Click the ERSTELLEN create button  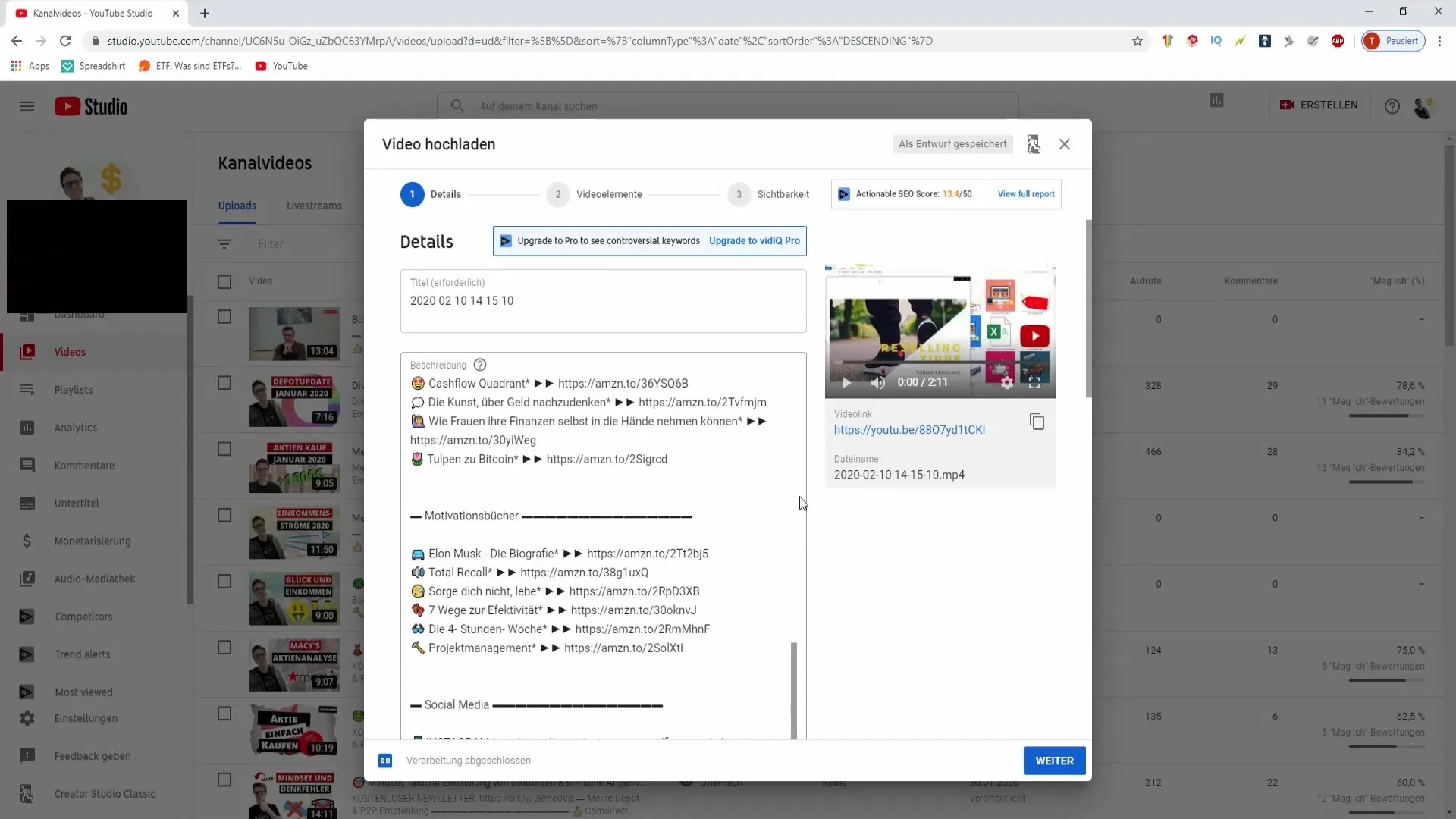click(1319, 105)
